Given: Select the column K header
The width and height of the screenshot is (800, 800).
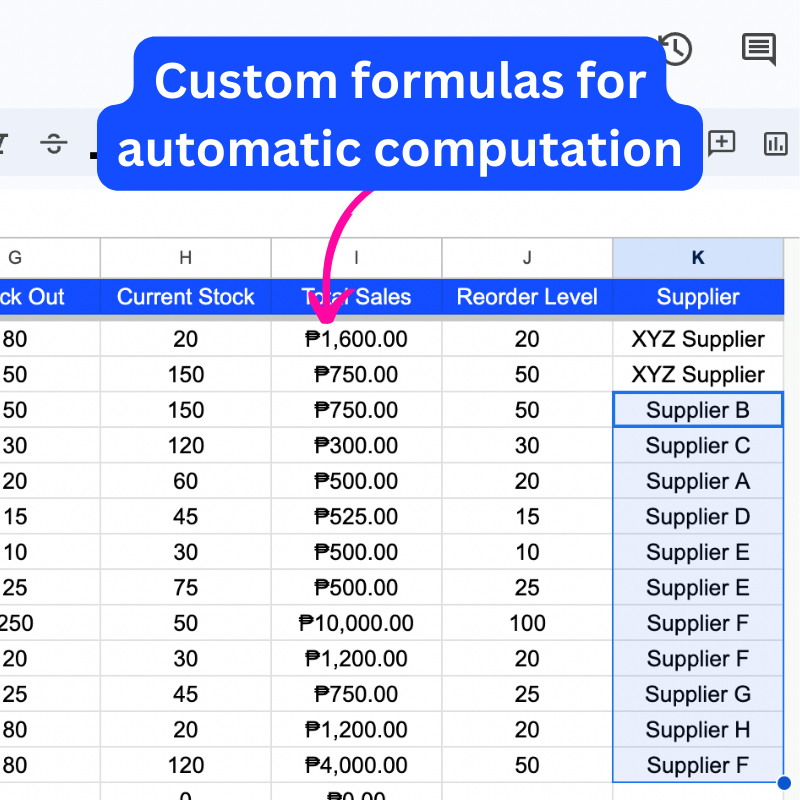Looking at the screenshot, I should (x=697, y=258).
